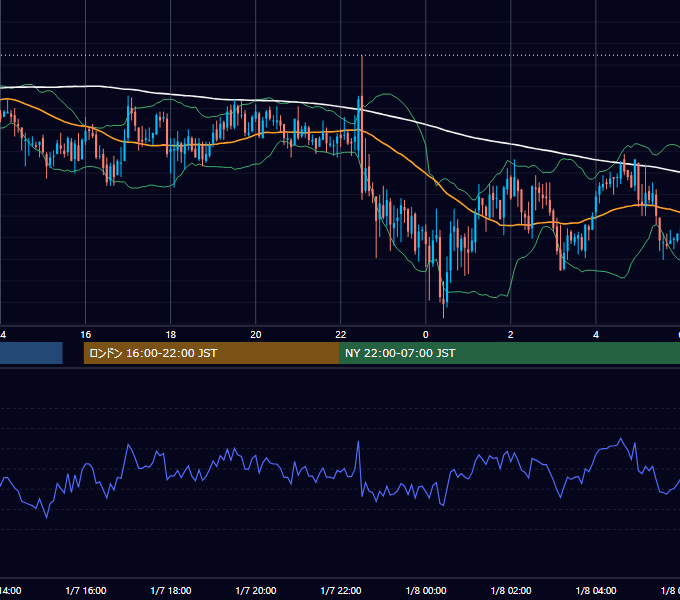The width and height of the screenshot is (680, 600).
Task: Click the "1/8 04:00" label on oscillator axis
Action: click(596, 591)
